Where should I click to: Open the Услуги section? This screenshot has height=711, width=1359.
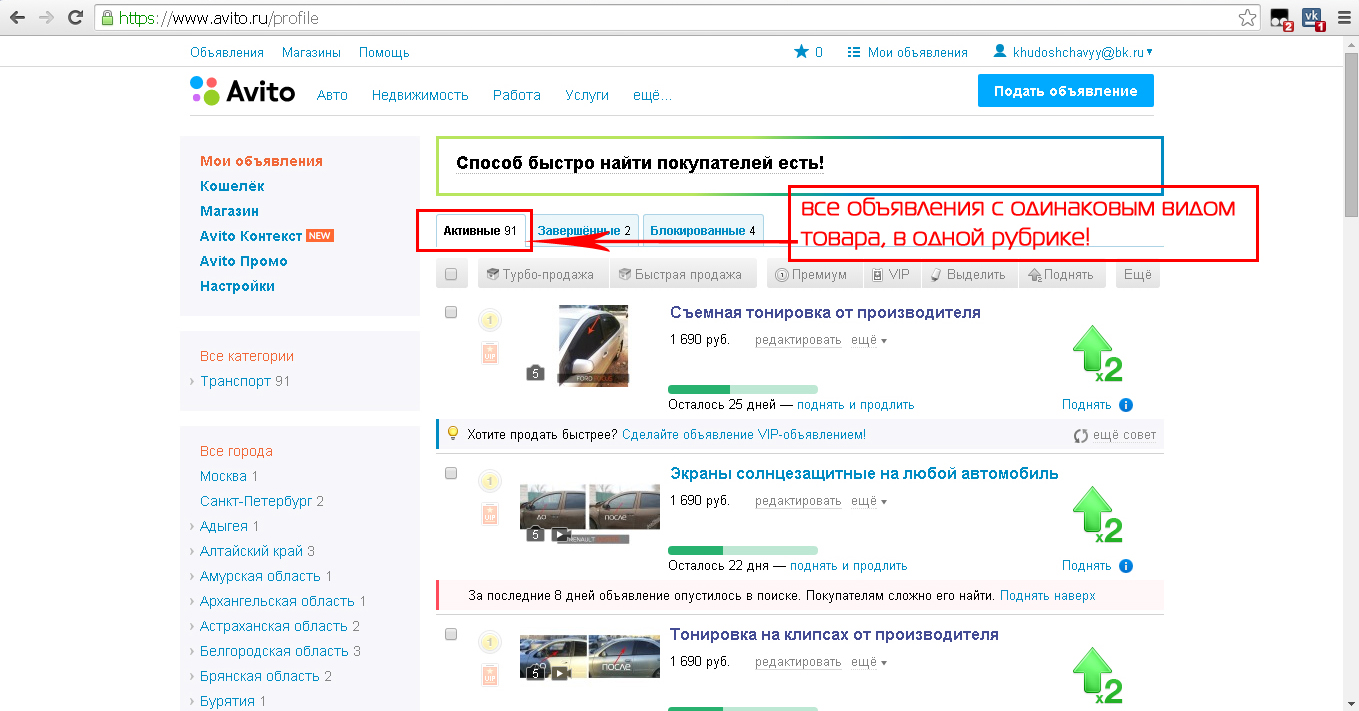point(586,95)
